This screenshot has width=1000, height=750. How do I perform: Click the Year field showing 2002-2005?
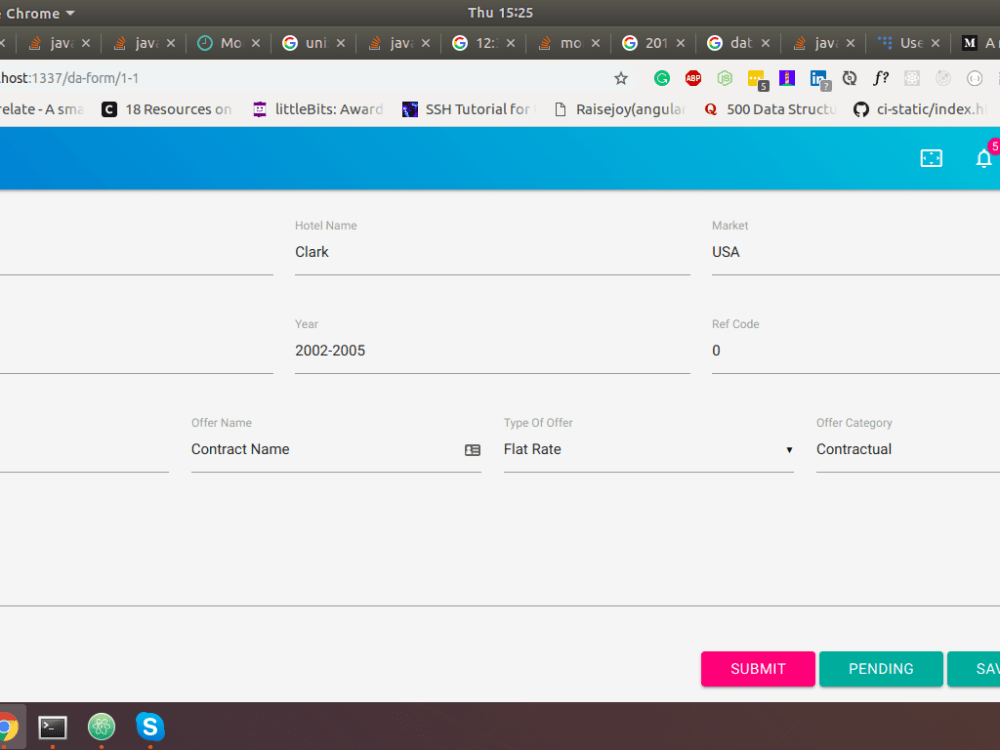[492, 351]
